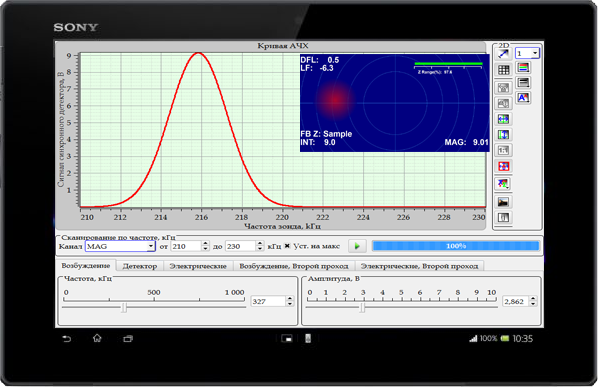Open the Электрические tab

click(198, 266)
